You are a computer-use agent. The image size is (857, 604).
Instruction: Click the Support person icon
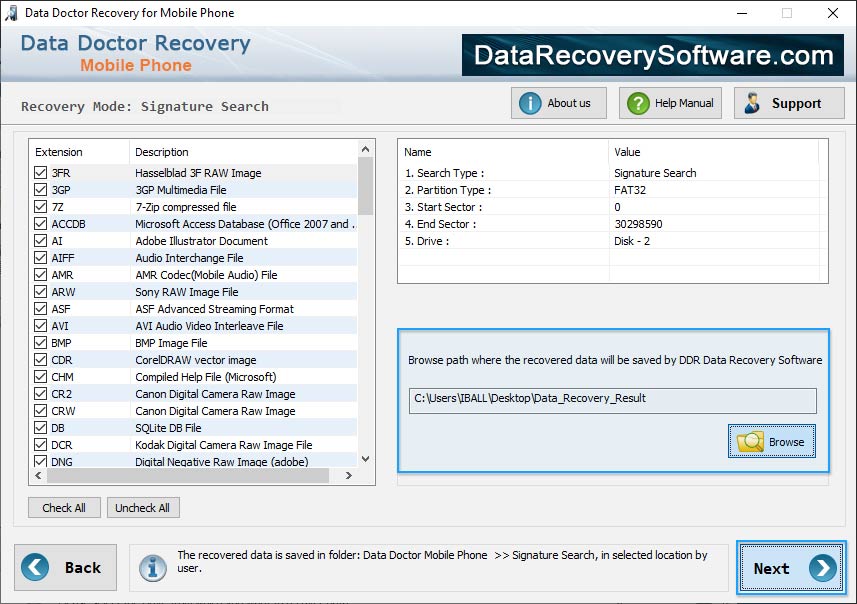click(x=751, y=102)
